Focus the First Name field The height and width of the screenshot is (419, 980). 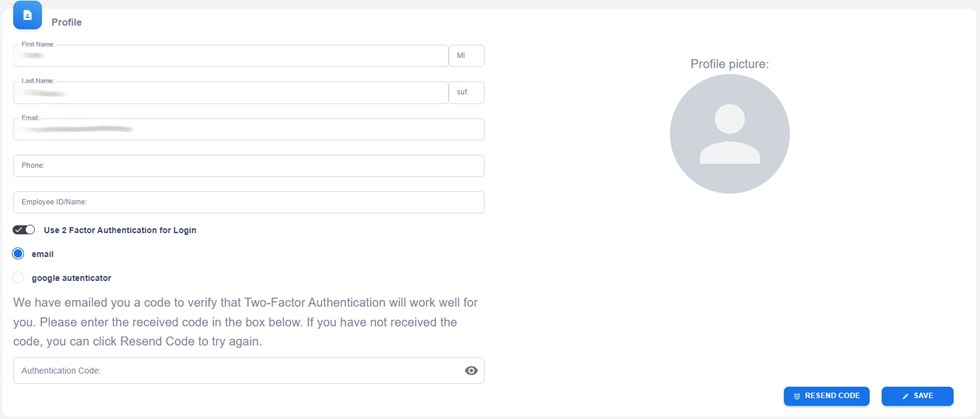(x=230, y=56)
